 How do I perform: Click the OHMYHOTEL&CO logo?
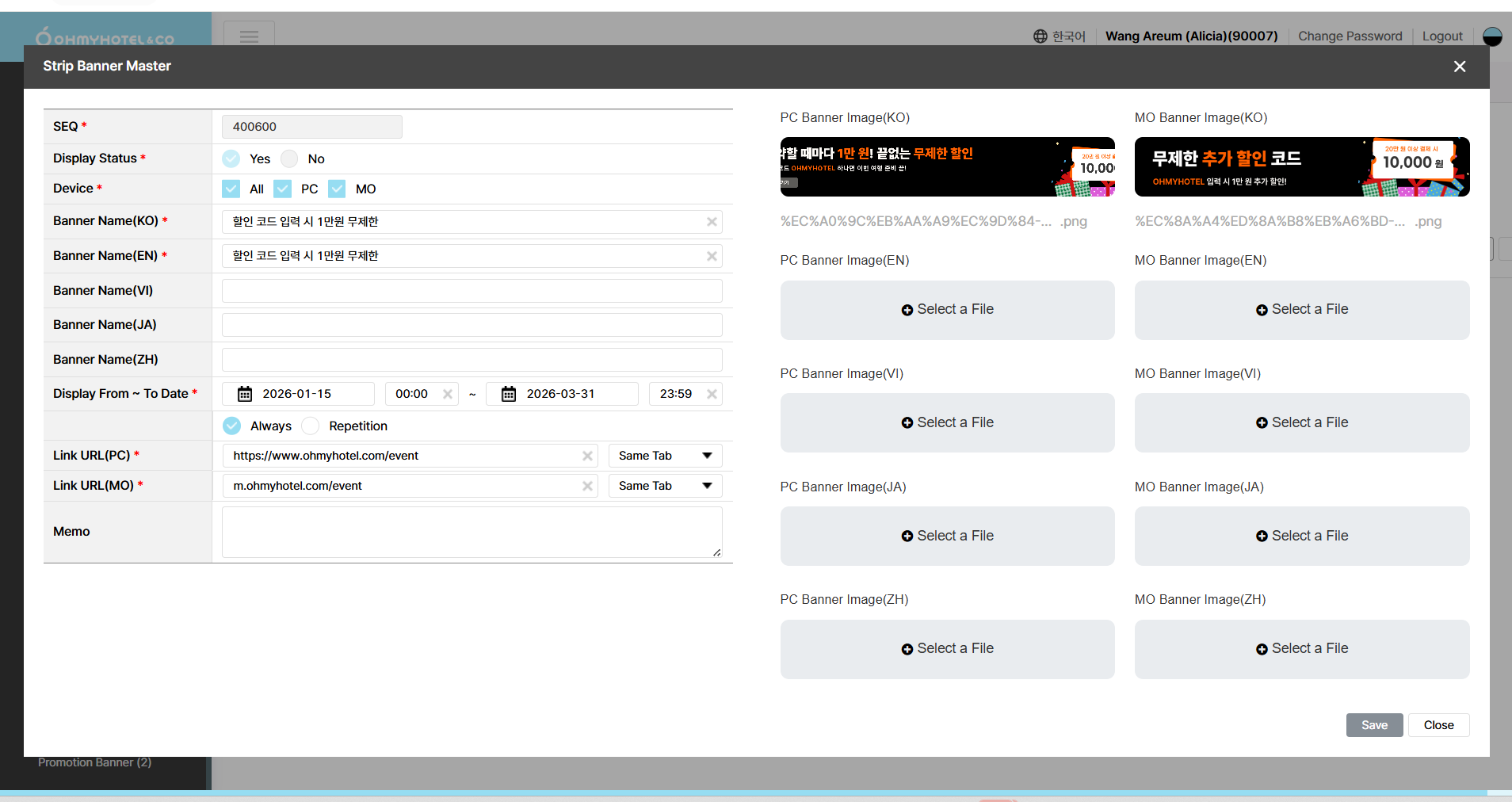click(105, 37)
